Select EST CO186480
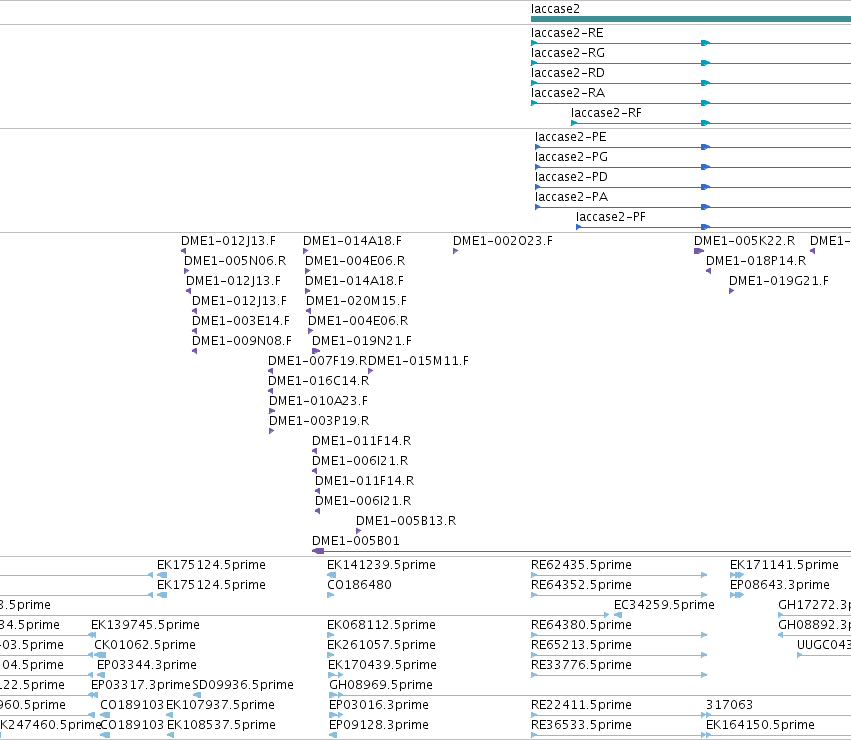Viewport: 851px width, 740px height. click(x=331, y=595)
